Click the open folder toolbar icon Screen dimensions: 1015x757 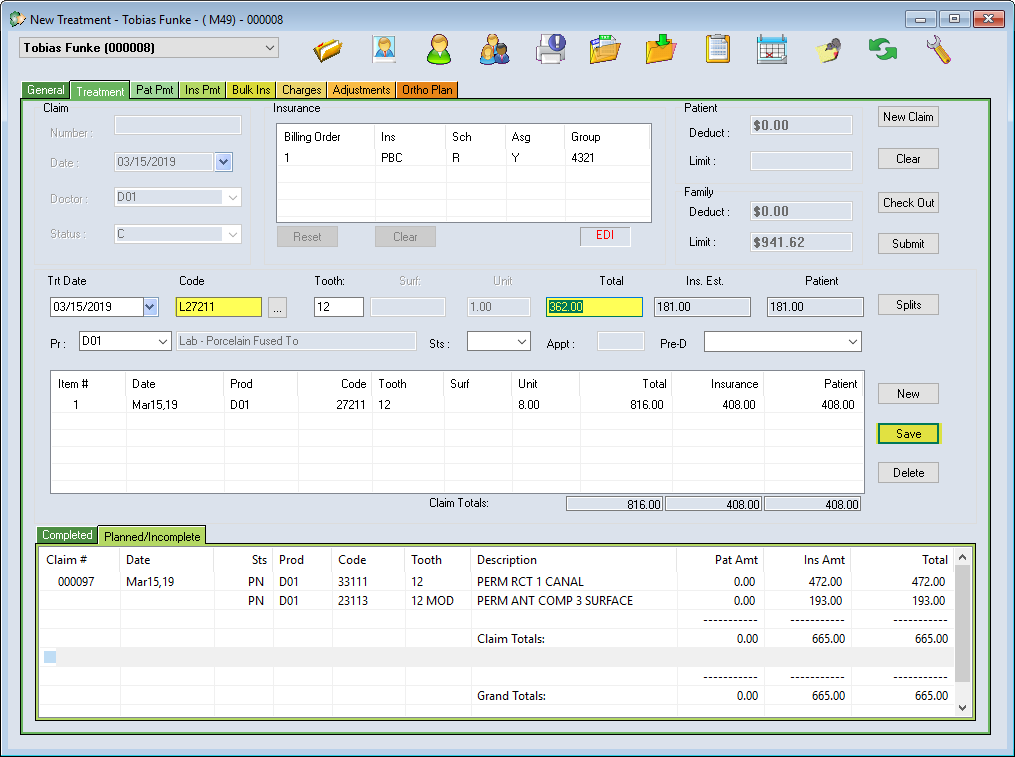328,49
